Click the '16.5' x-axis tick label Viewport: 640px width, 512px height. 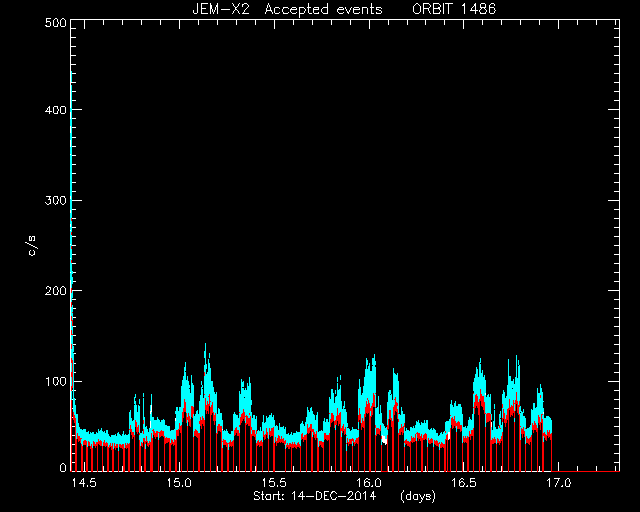tap(463, 483)
